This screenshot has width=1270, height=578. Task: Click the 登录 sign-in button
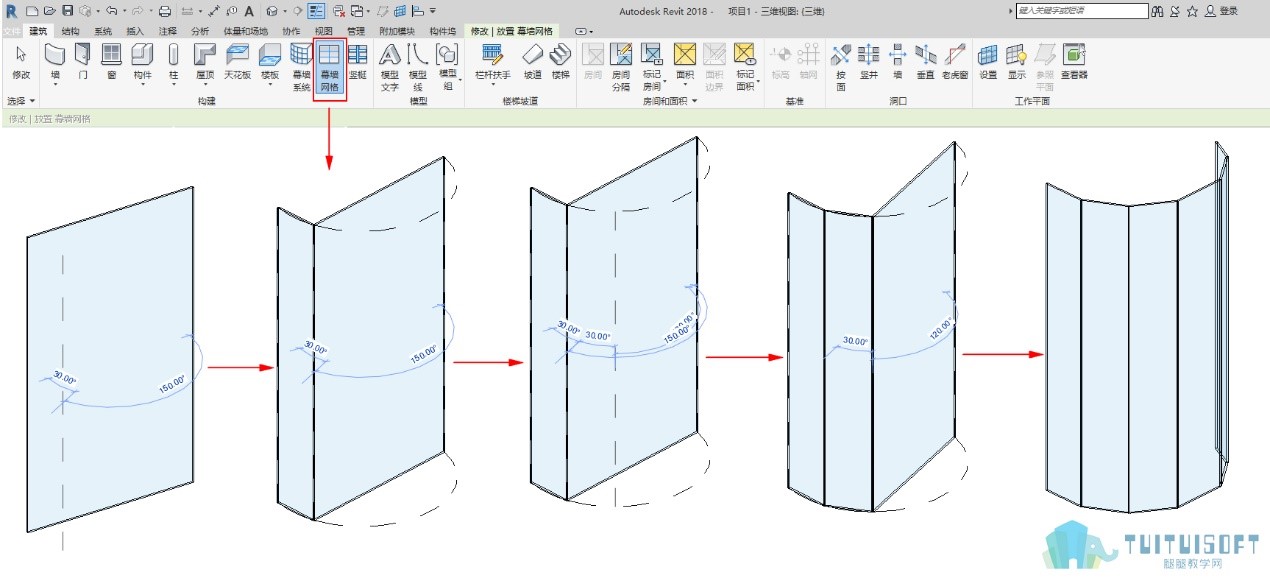click(x=1229, y=11)
